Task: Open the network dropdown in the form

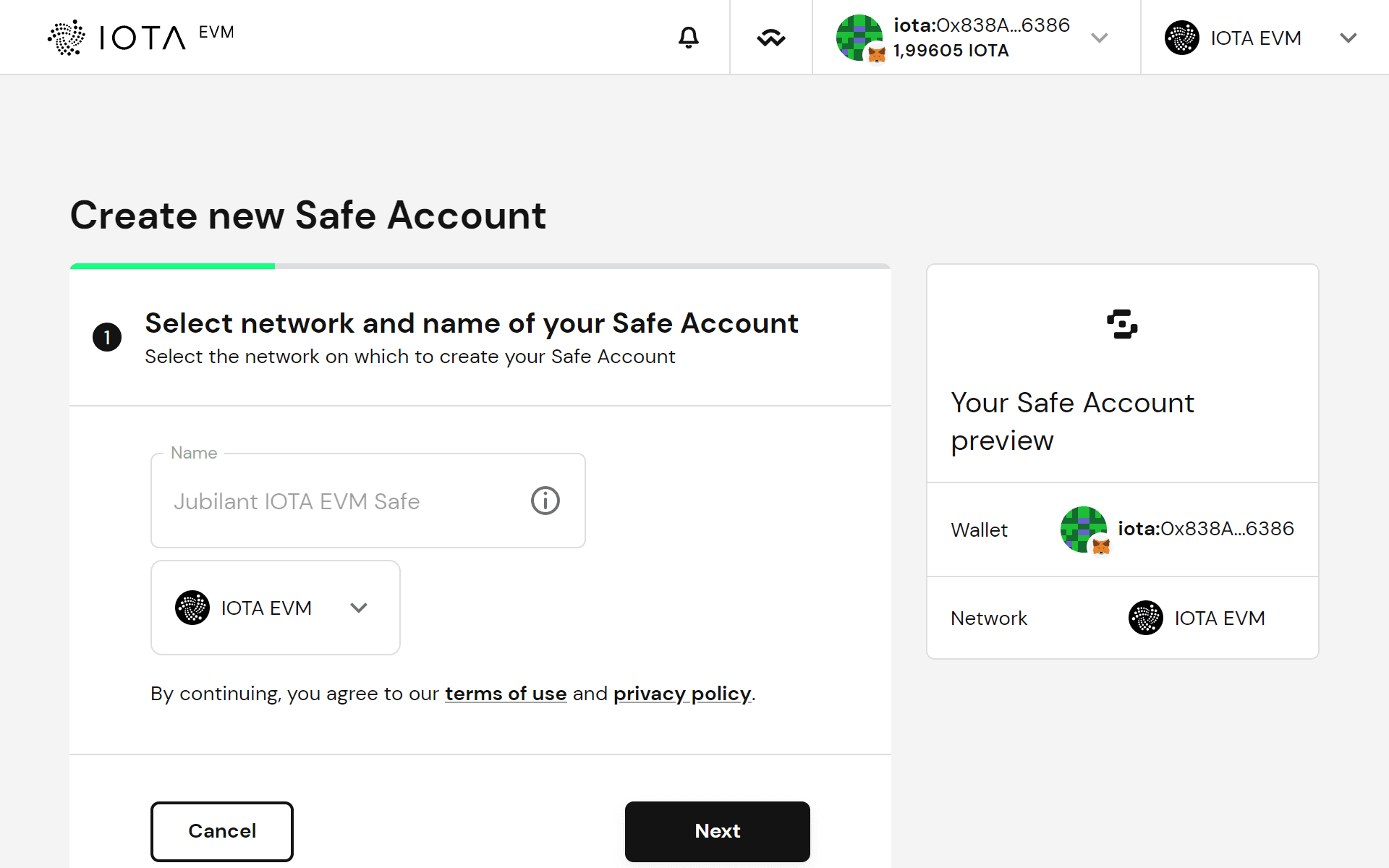Action: click(360, 608)
